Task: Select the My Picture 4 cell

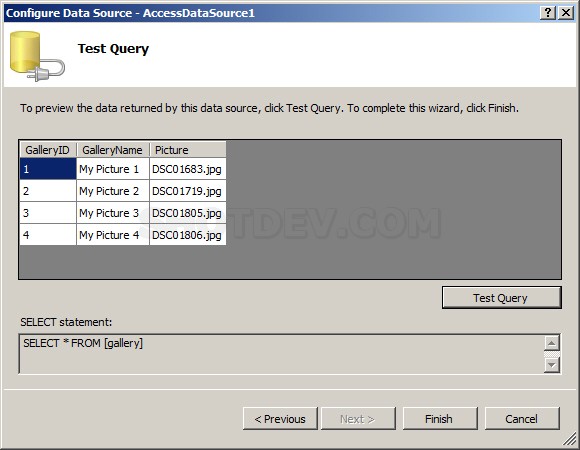Action: point(112,234)
